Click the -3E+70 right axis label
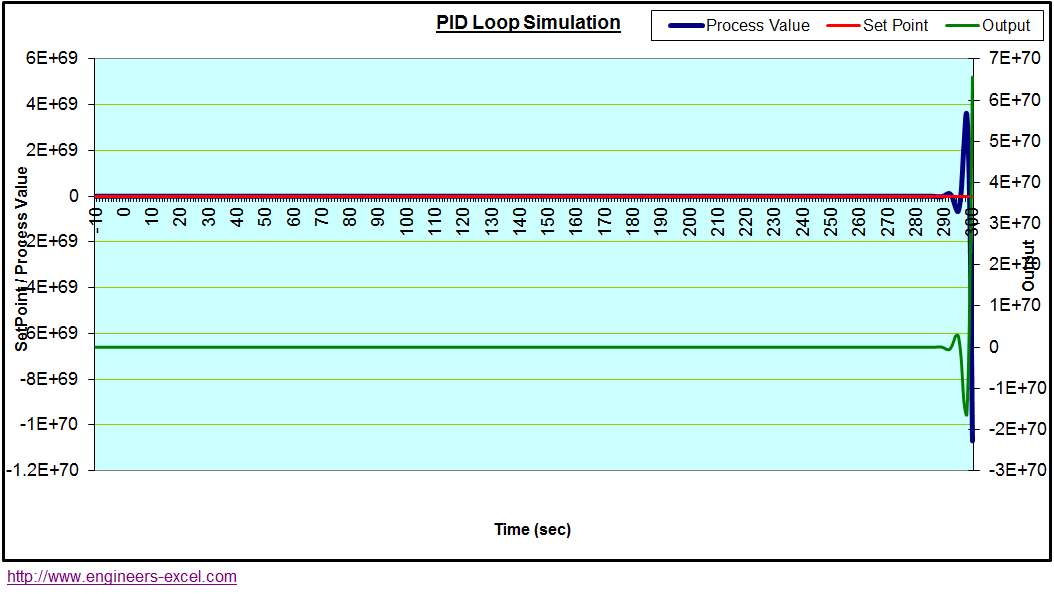The width and height of the screenshot is (1054, 594). [x=1017, y=470]
